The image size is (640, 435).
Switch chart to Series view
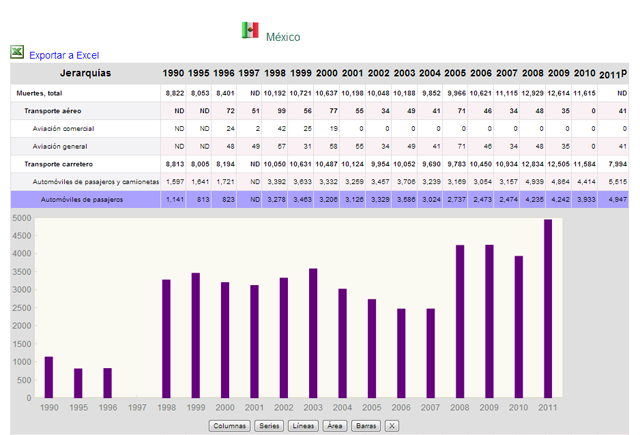(x=268, y=425)
